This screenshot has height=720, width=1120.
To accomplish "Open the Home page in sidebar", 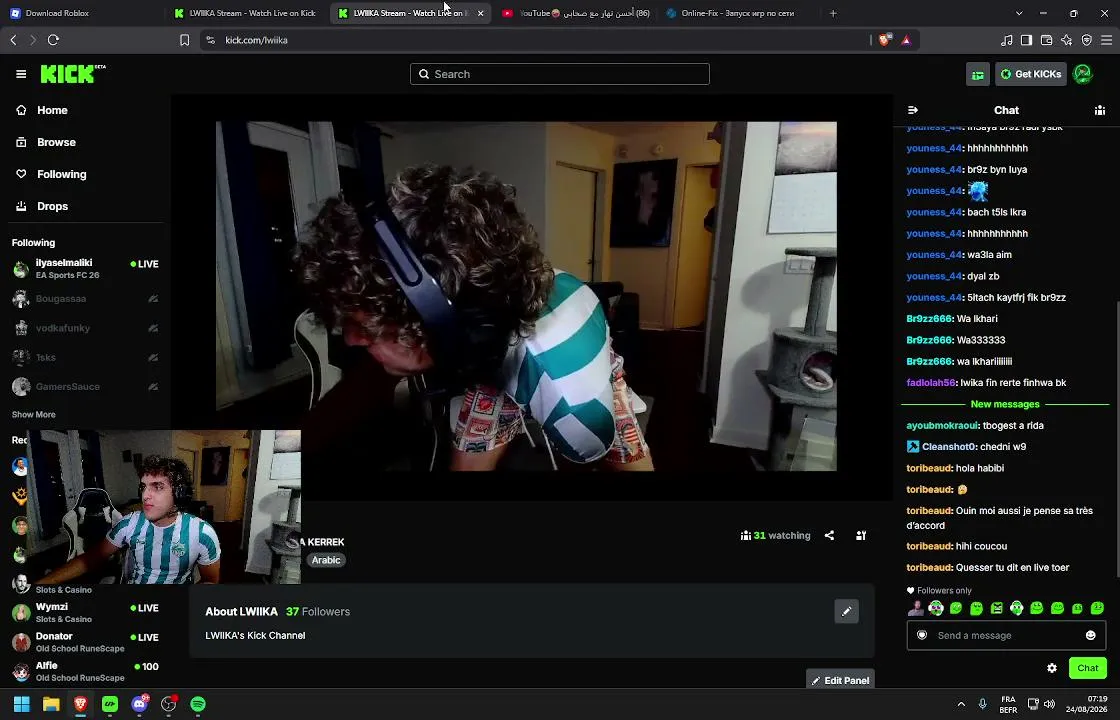I will pos(52,110).
